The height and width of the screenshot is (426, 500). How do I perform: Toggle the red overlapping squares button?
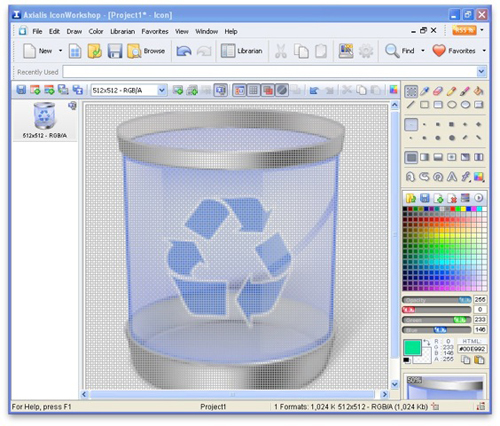coord(268,90)
